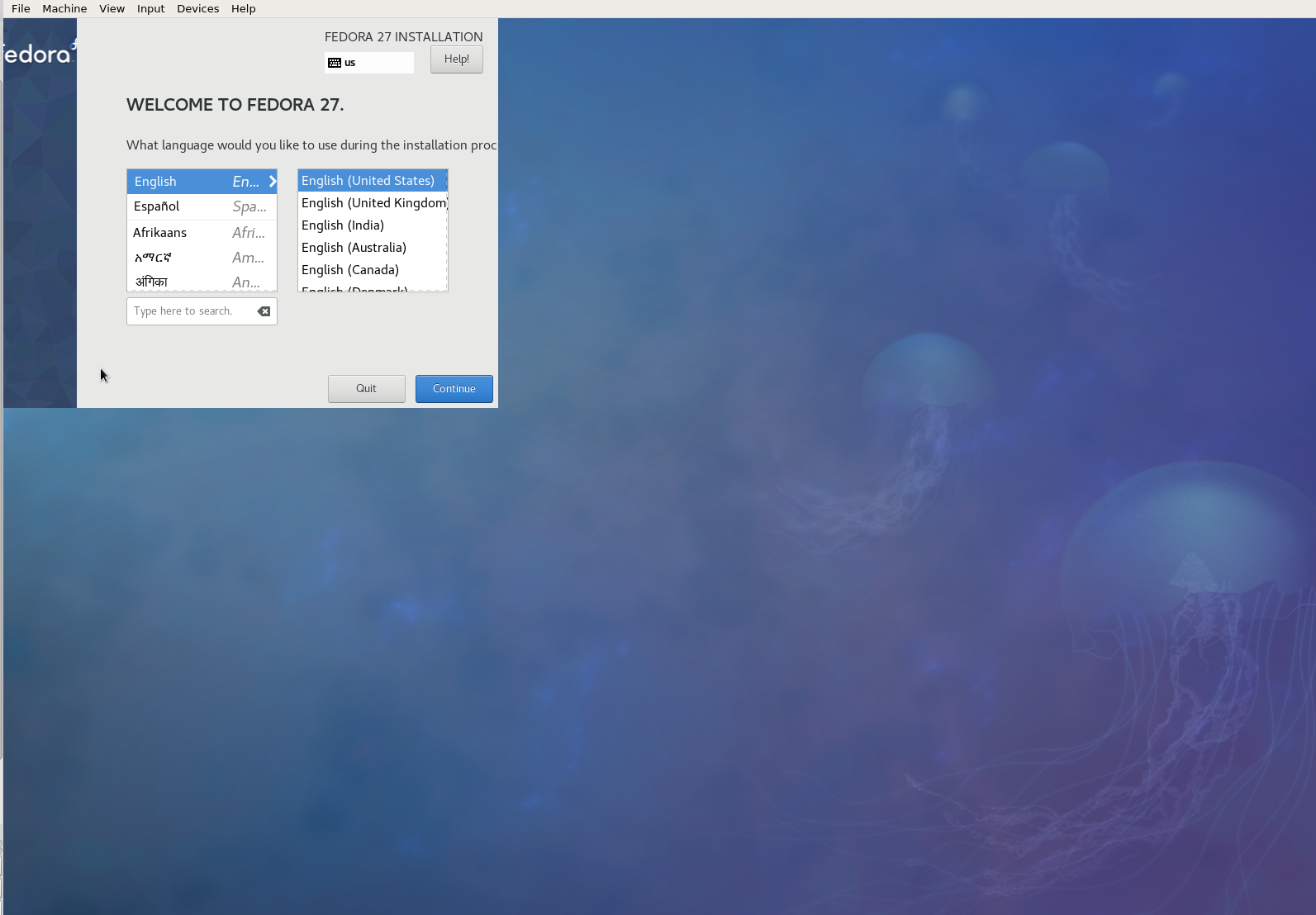Click the Quit button
The width and height of the screenshot is (1316, 915).
click(x=366, y=389)
